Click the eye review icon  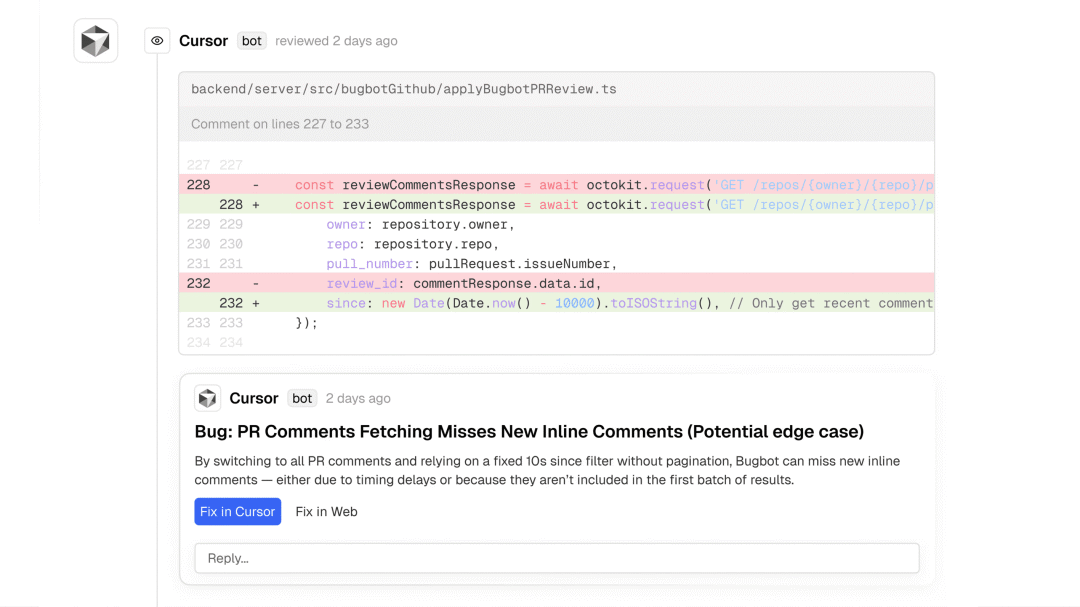click(157, 41)
